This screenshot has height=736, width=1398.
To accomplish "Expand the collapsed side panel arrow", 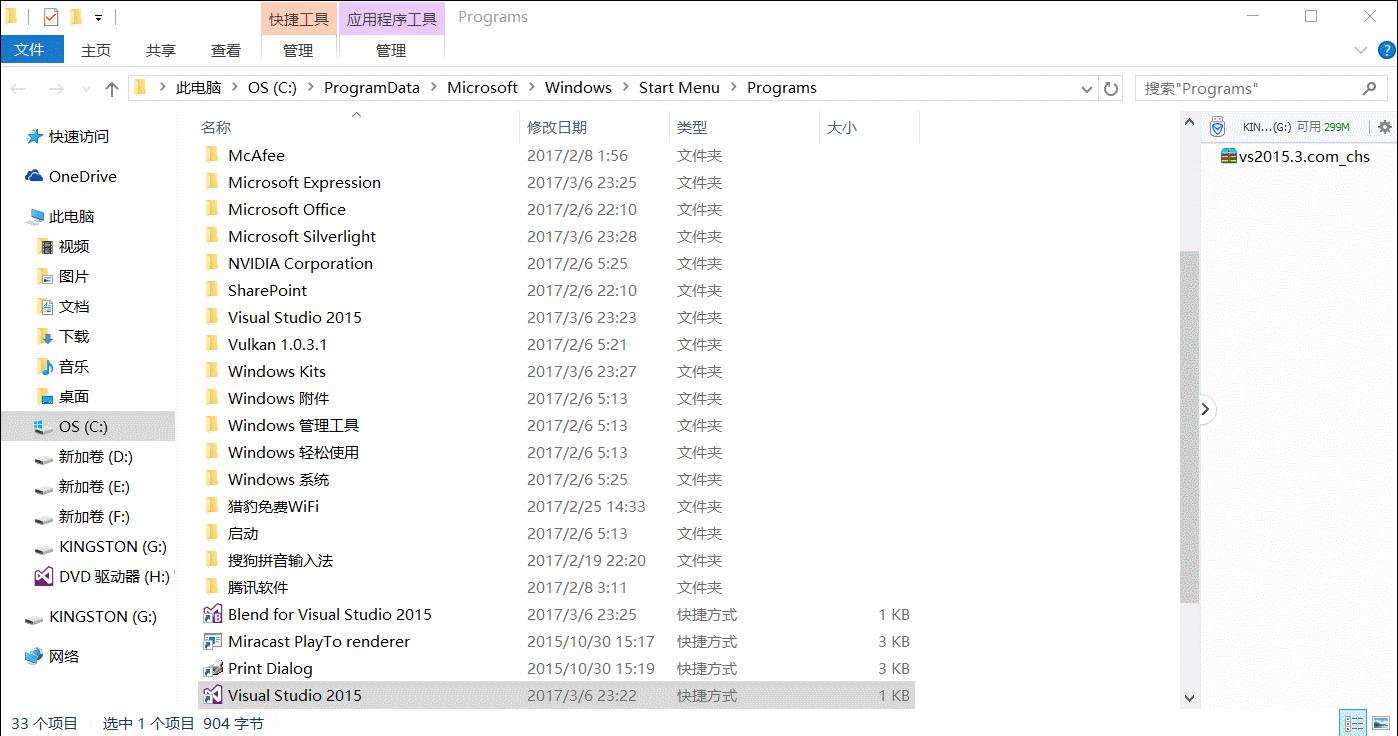I will (1205, 409).
